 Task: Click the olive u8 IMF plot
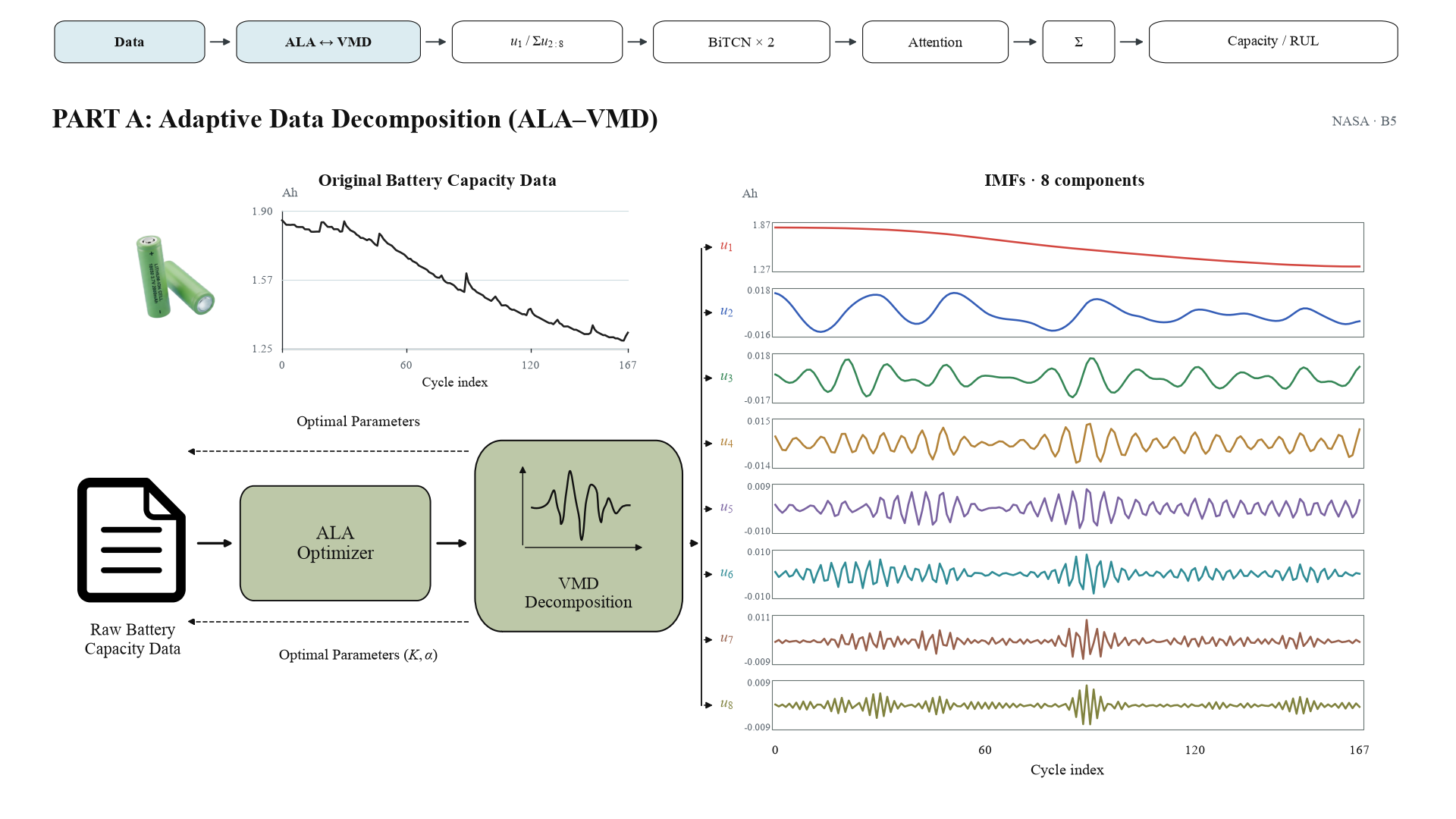pos(1068,705)
